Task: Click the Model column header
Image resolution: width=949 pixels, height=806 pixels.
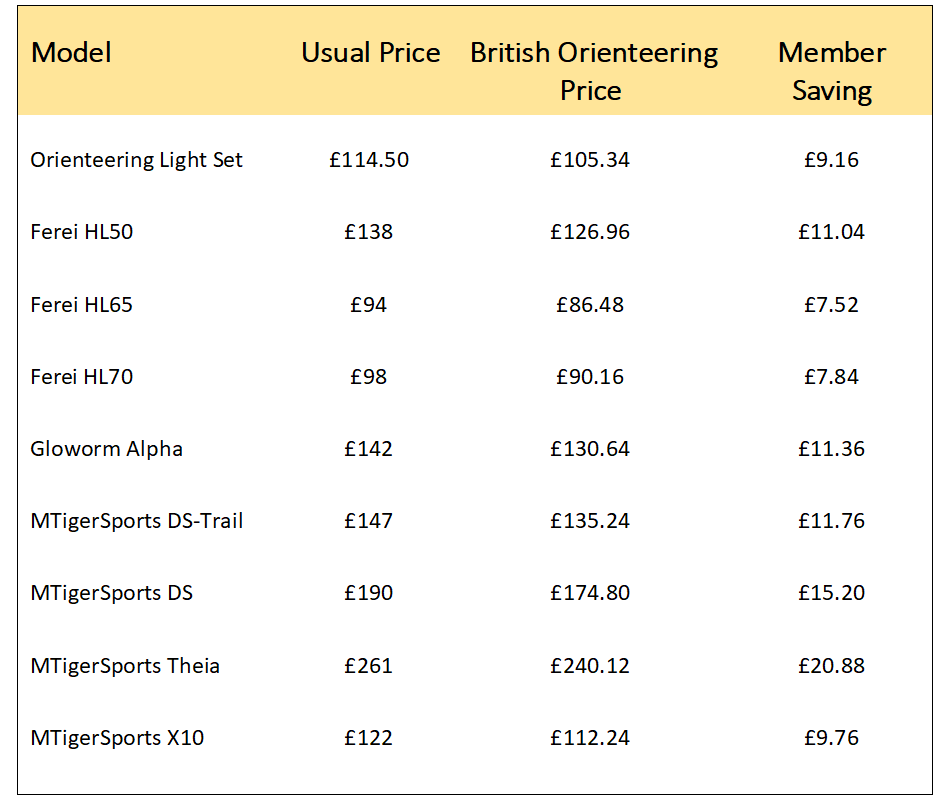Action: tap(72, 53)
